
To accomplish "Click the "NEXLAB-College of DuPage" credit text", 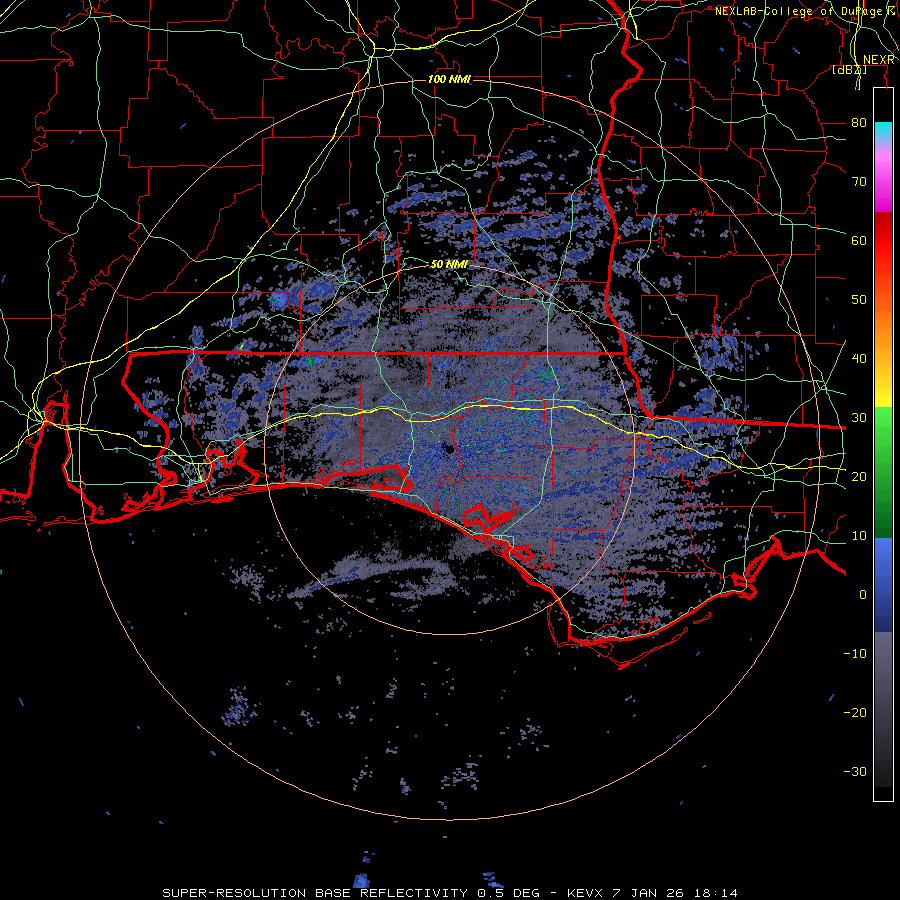I will 800,11.
